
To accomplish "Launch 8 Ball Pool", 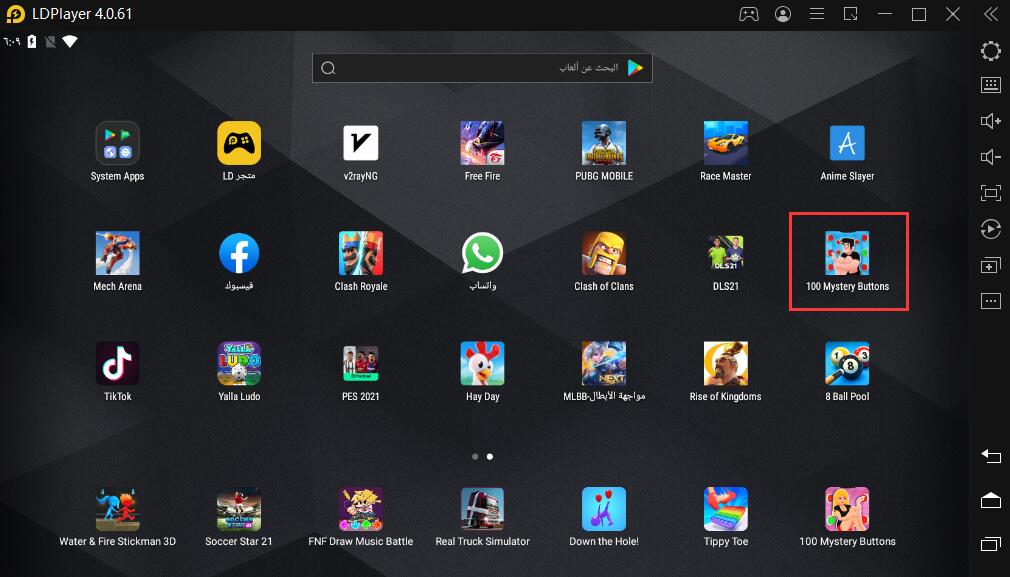I will [x=847, y=363].
